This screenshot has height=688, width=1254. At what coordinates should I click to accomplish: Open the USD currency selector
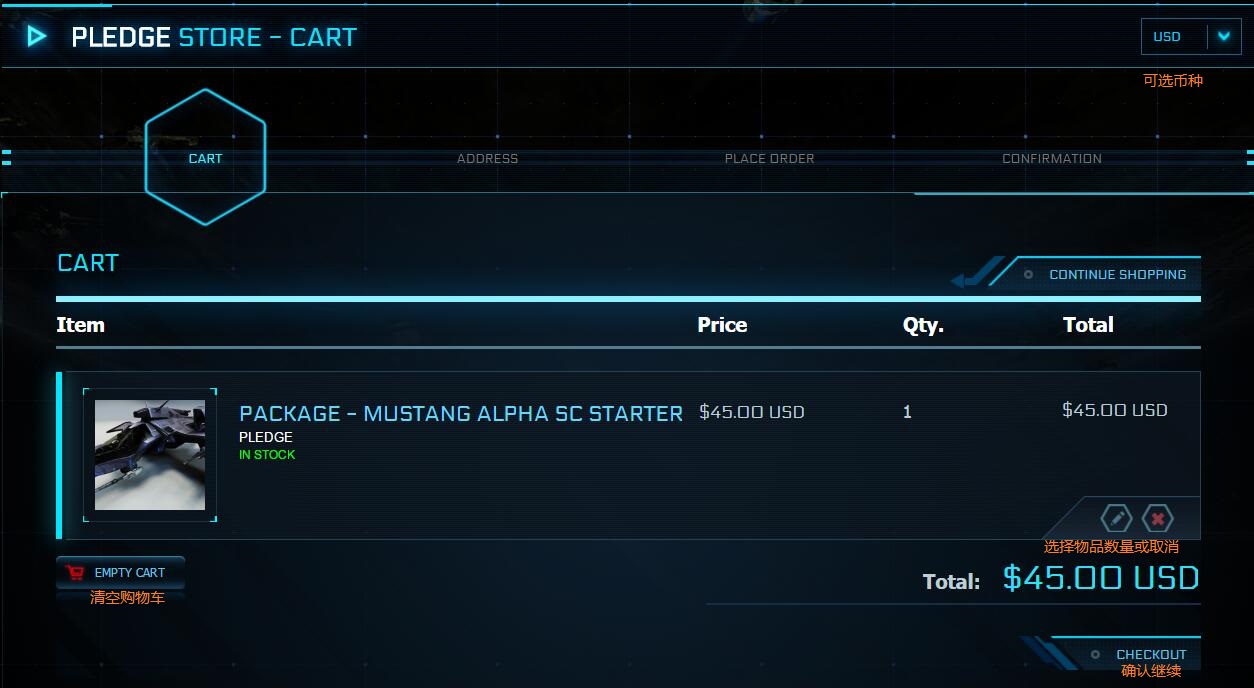pos(1168,37)
